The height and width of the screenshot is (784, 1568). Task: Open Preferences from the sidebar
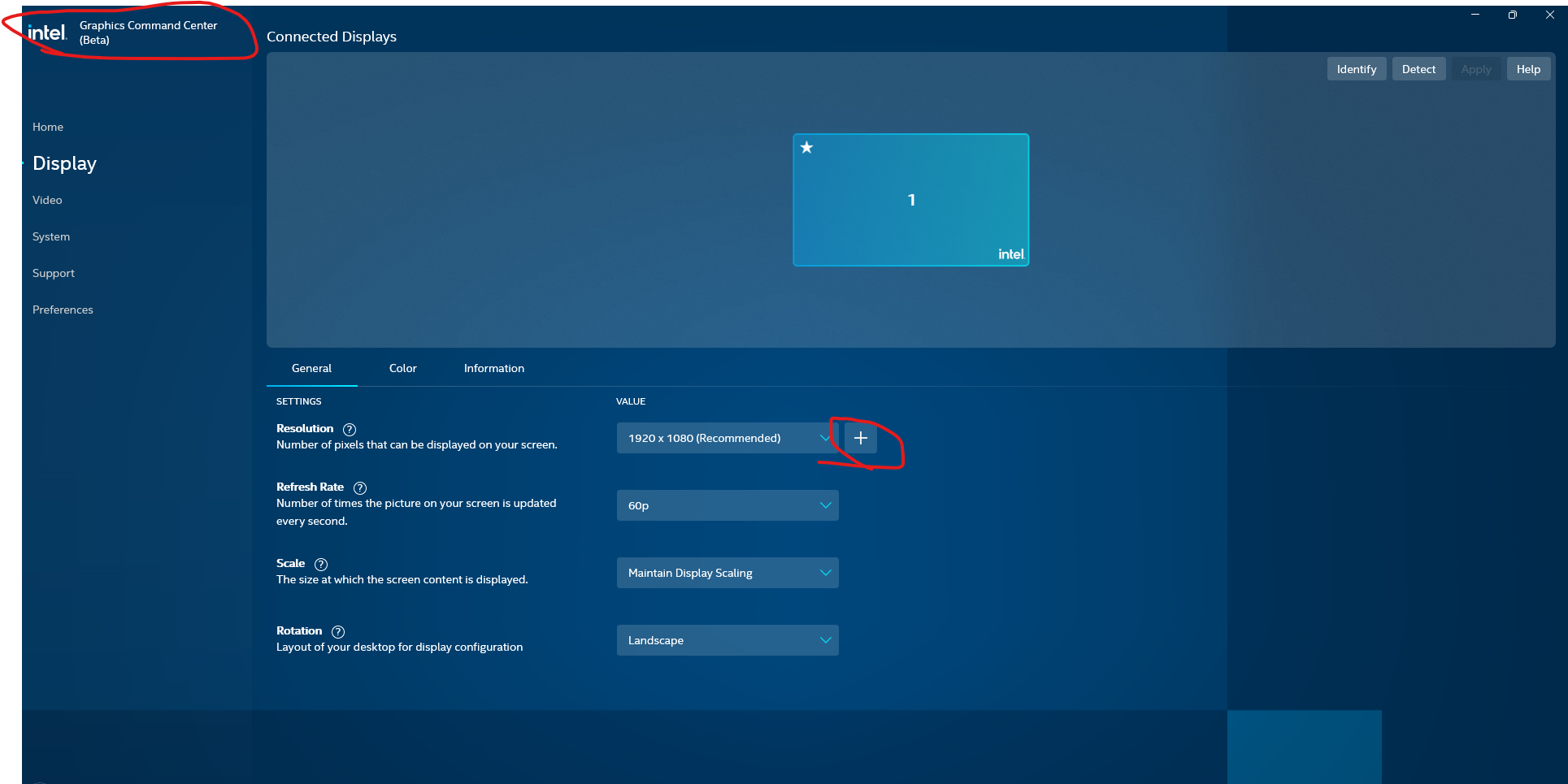[63, 310]
